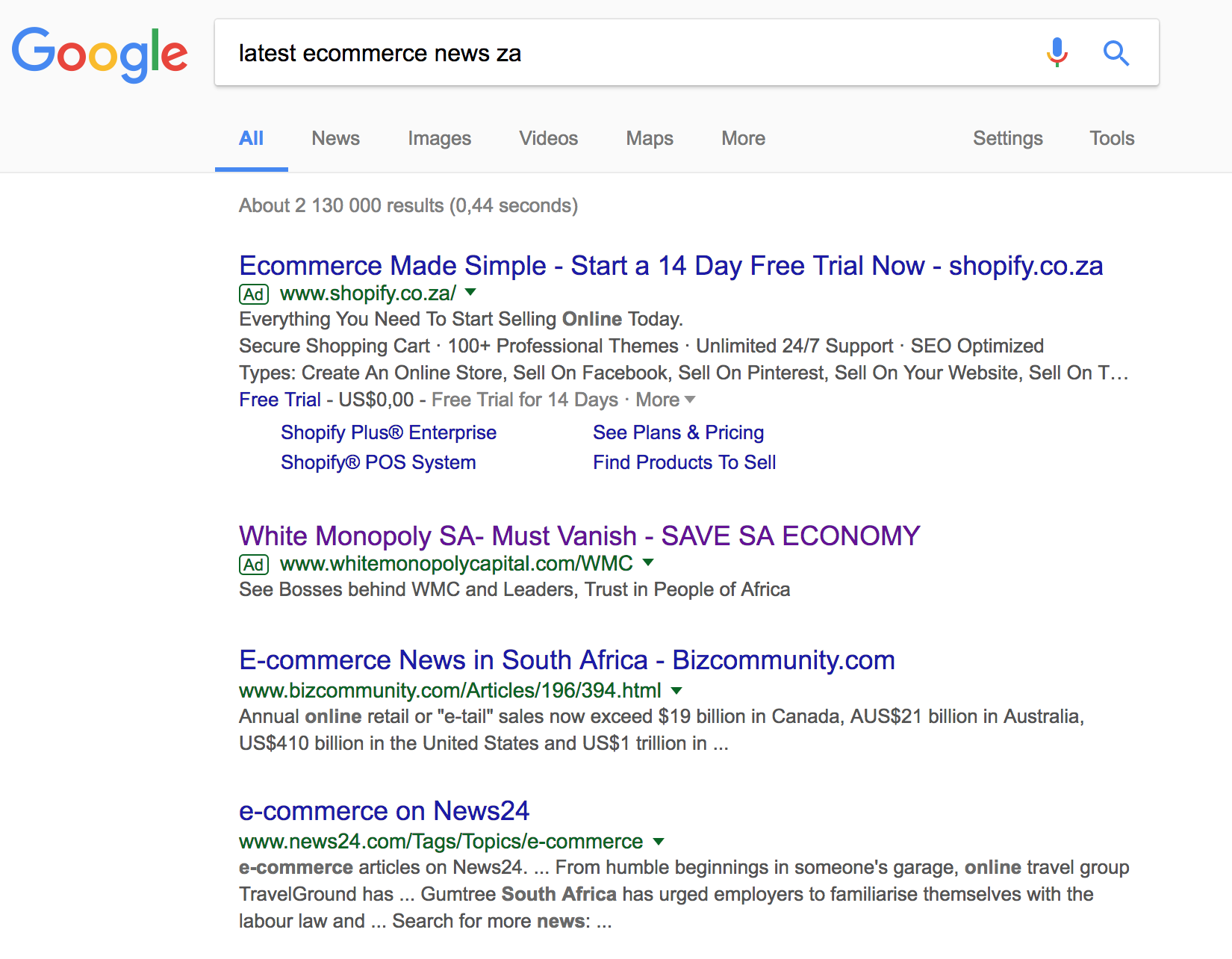Switch to the Videos tab

tap(549, 138)
